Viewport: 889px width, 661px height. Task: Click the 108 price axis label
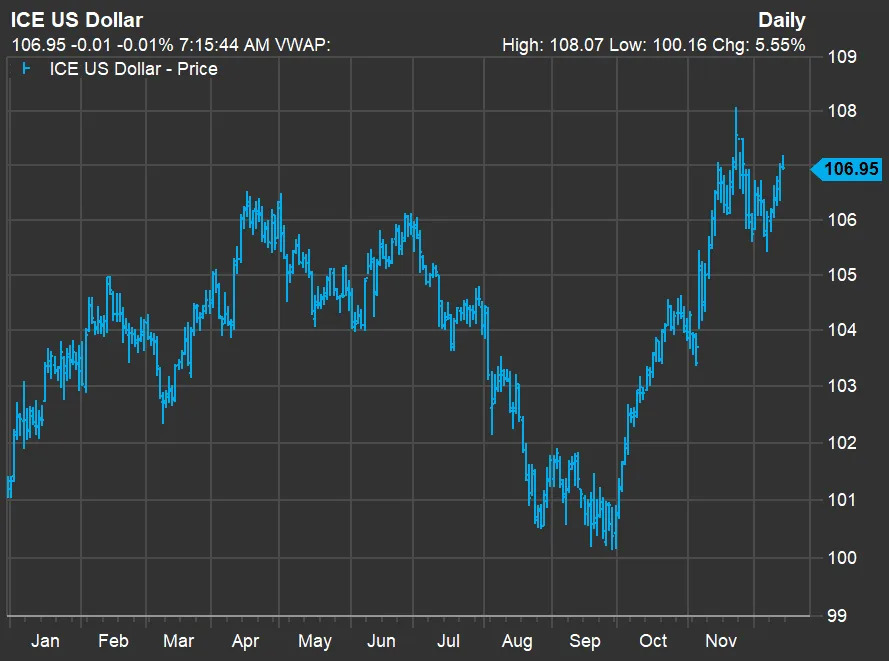pyautogui.click(x=843, y=111)
